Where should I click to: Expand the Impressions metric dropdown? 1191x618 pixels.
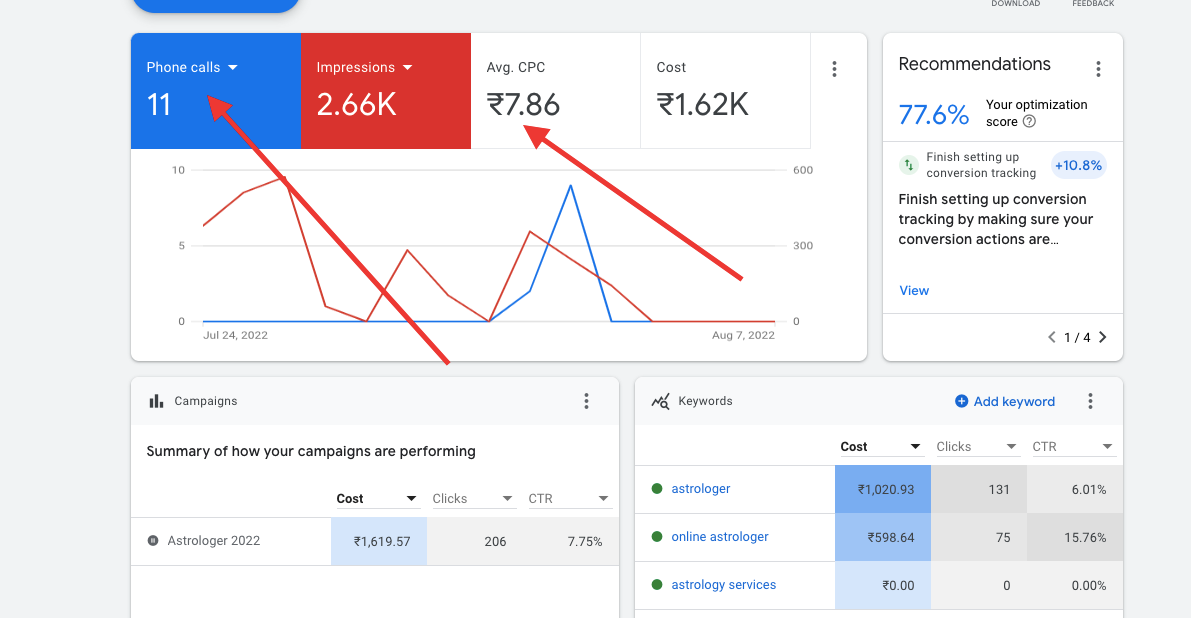[407, 68]
